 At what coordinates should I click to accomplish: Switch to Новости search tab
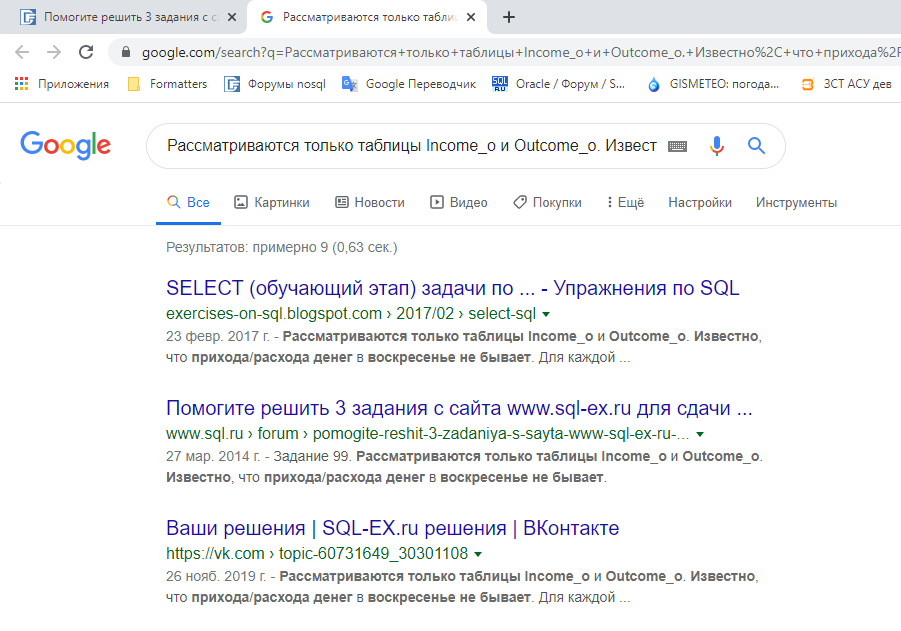tap(370, 202)
